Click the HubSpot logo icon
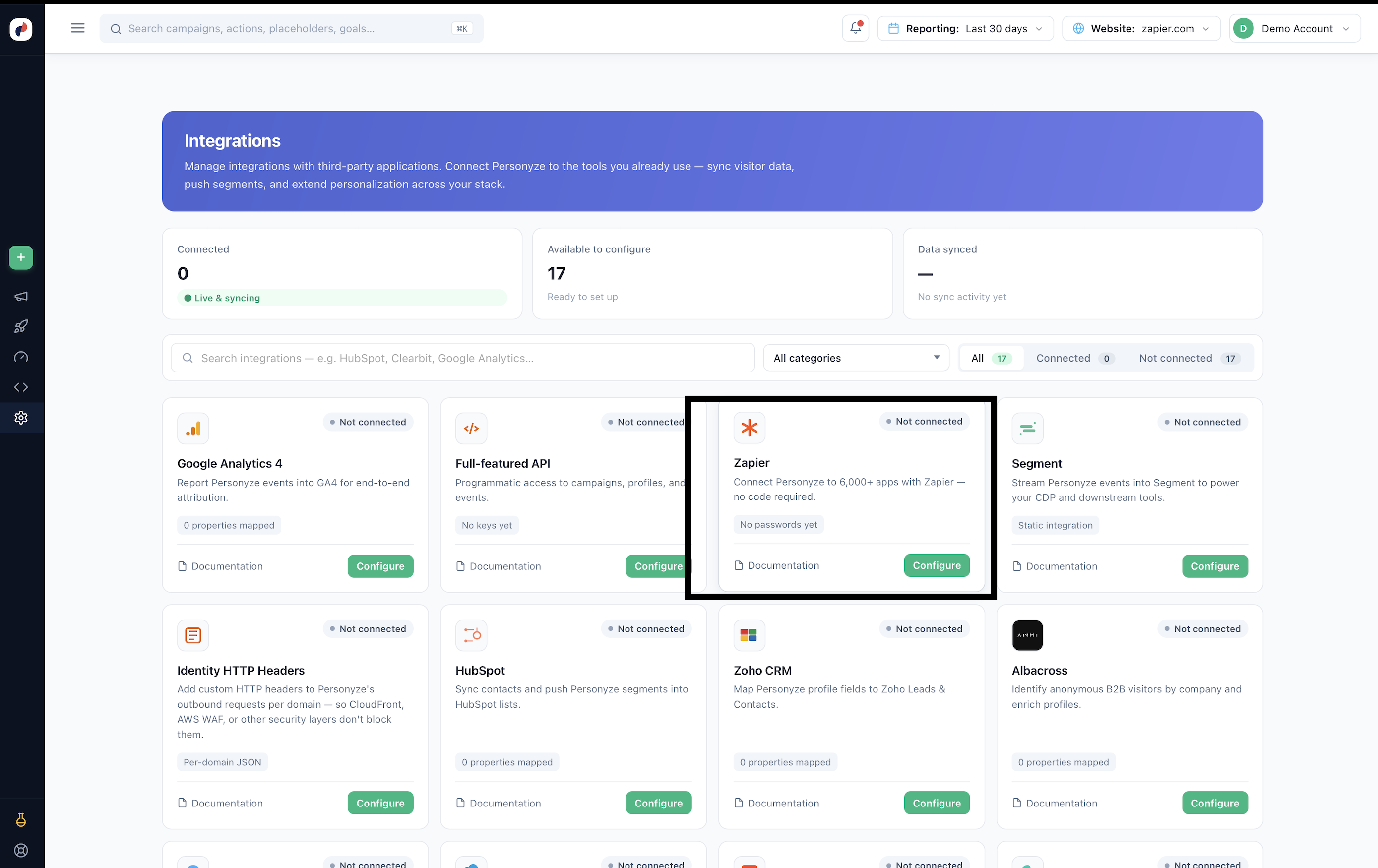Image resolution: width=1378 pixels, height=868 pixels. pos(471,635)
